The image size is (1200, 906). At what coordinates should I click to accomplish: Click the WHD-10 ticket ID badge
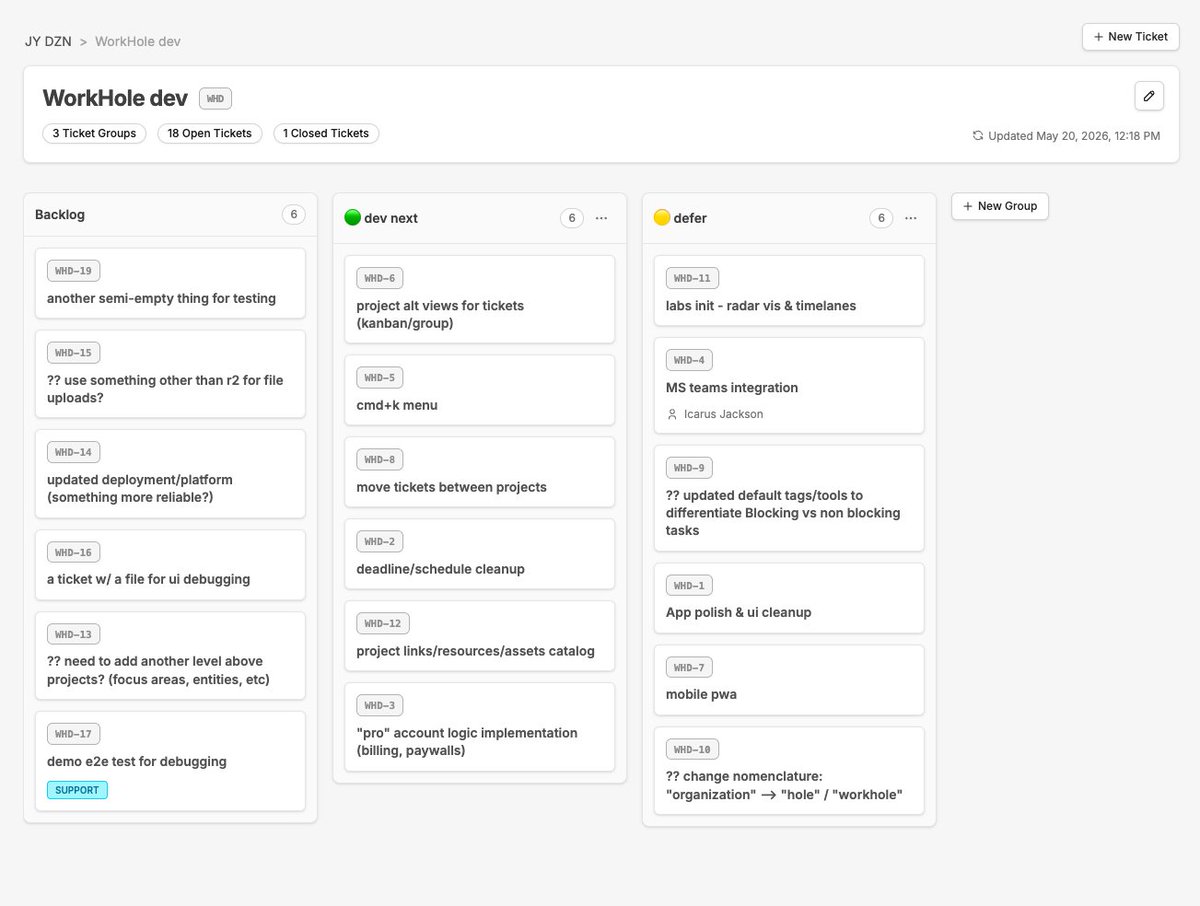click(692, 750)
